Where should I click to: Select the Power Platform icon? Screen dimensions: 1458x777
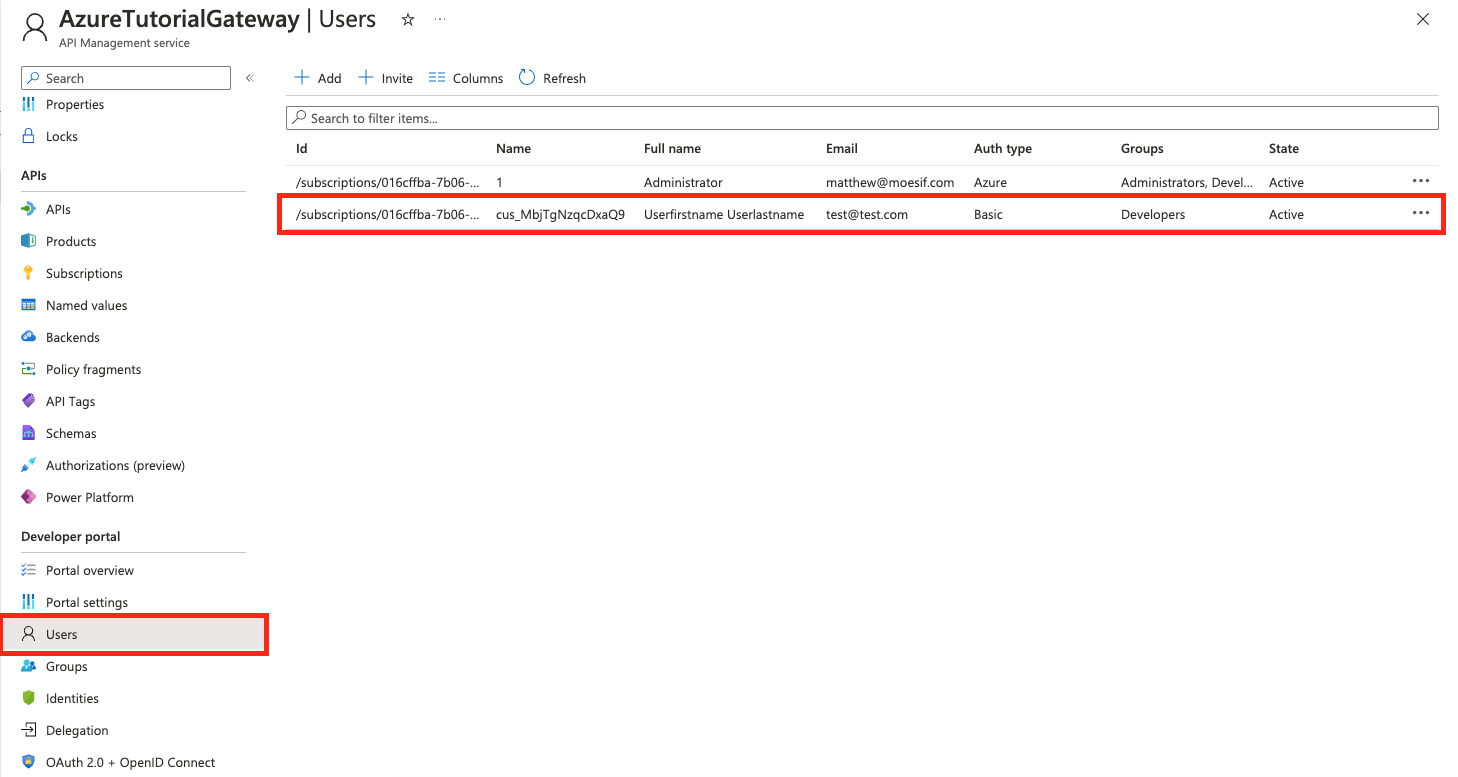pyautogui.click(x=29, y=498)
